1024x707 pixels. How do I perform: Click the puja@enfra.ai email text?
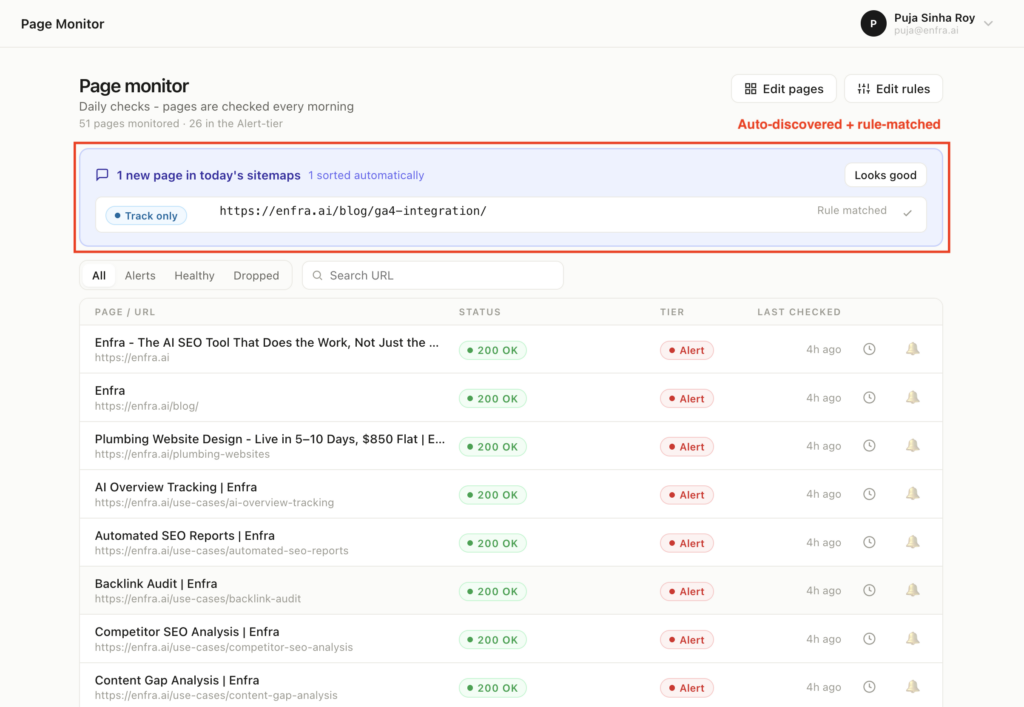[x=926, y=31]
